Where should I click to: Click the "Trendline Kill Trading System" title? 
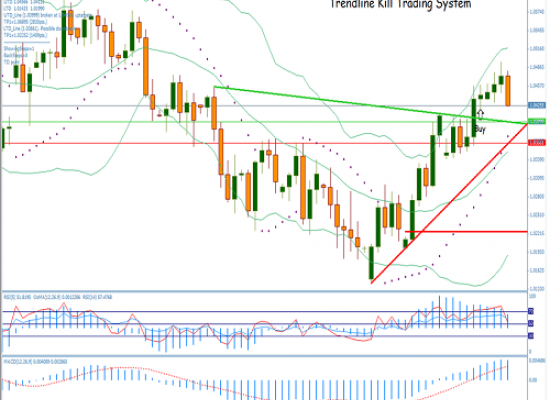click(401, 4)
